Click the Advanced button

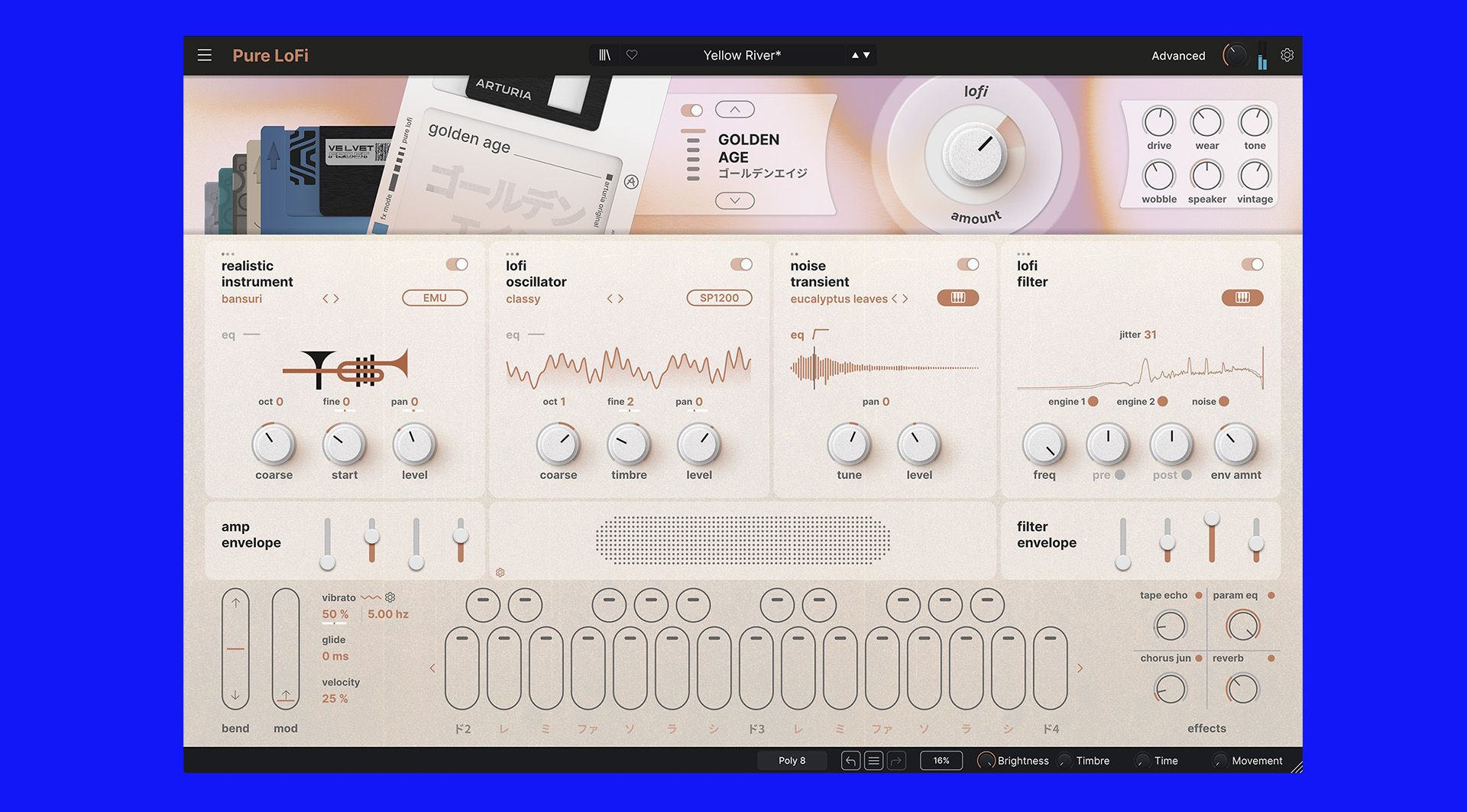tap(1178, 56)
